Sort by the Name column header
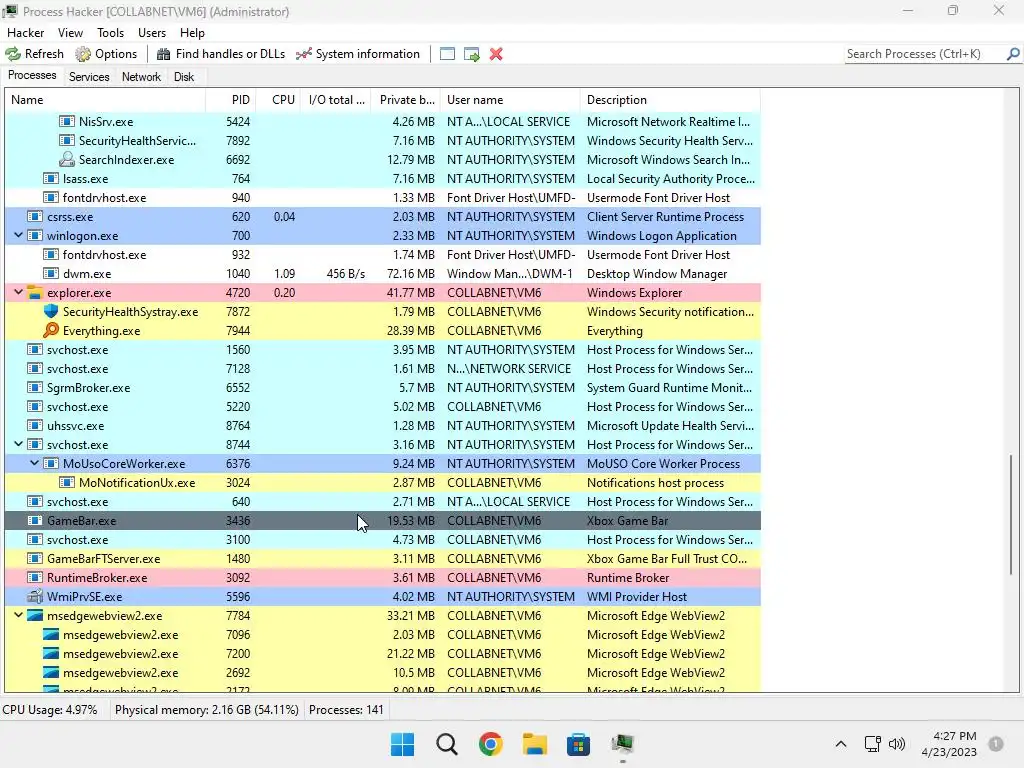The width and height of the screenshot is (1024, 768). 105,100
